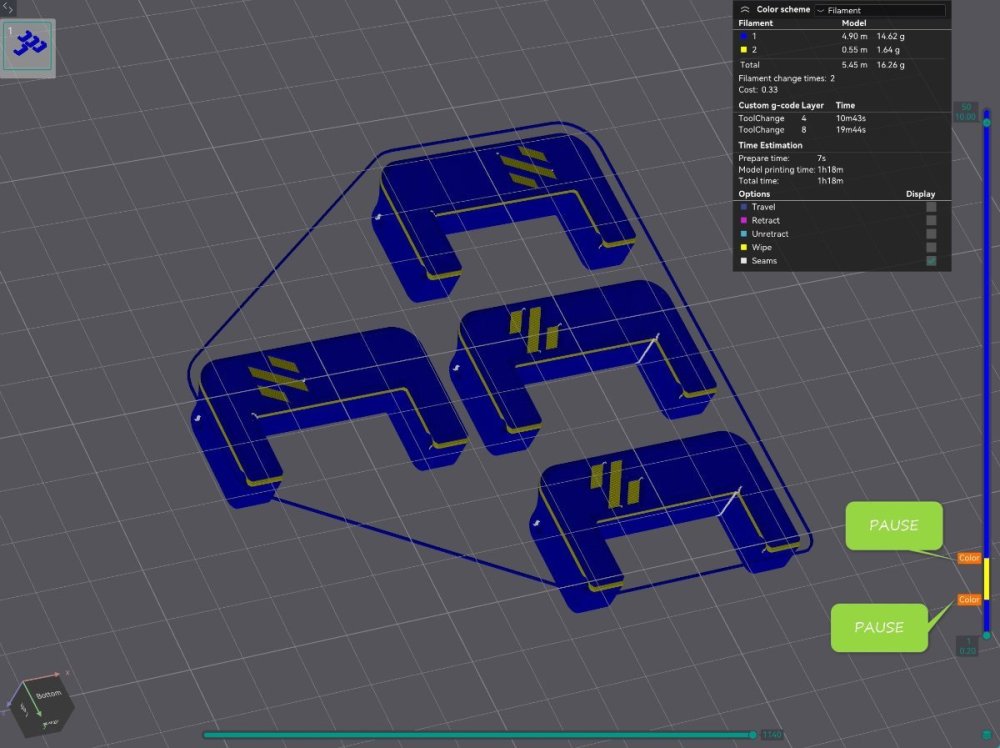Click the top handle of the layer slider
Screen dimensions: 1000x748
(987, 122)
